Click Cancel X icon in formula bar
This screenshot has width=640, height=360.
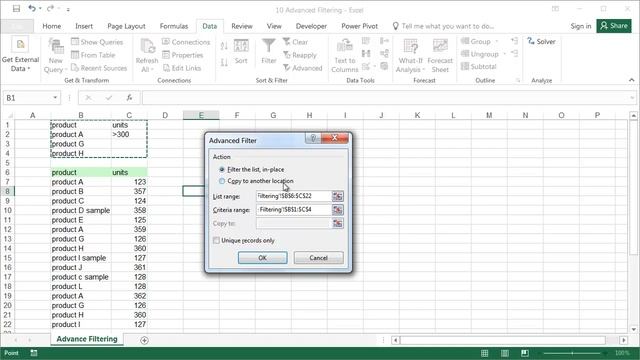[88, 98]
